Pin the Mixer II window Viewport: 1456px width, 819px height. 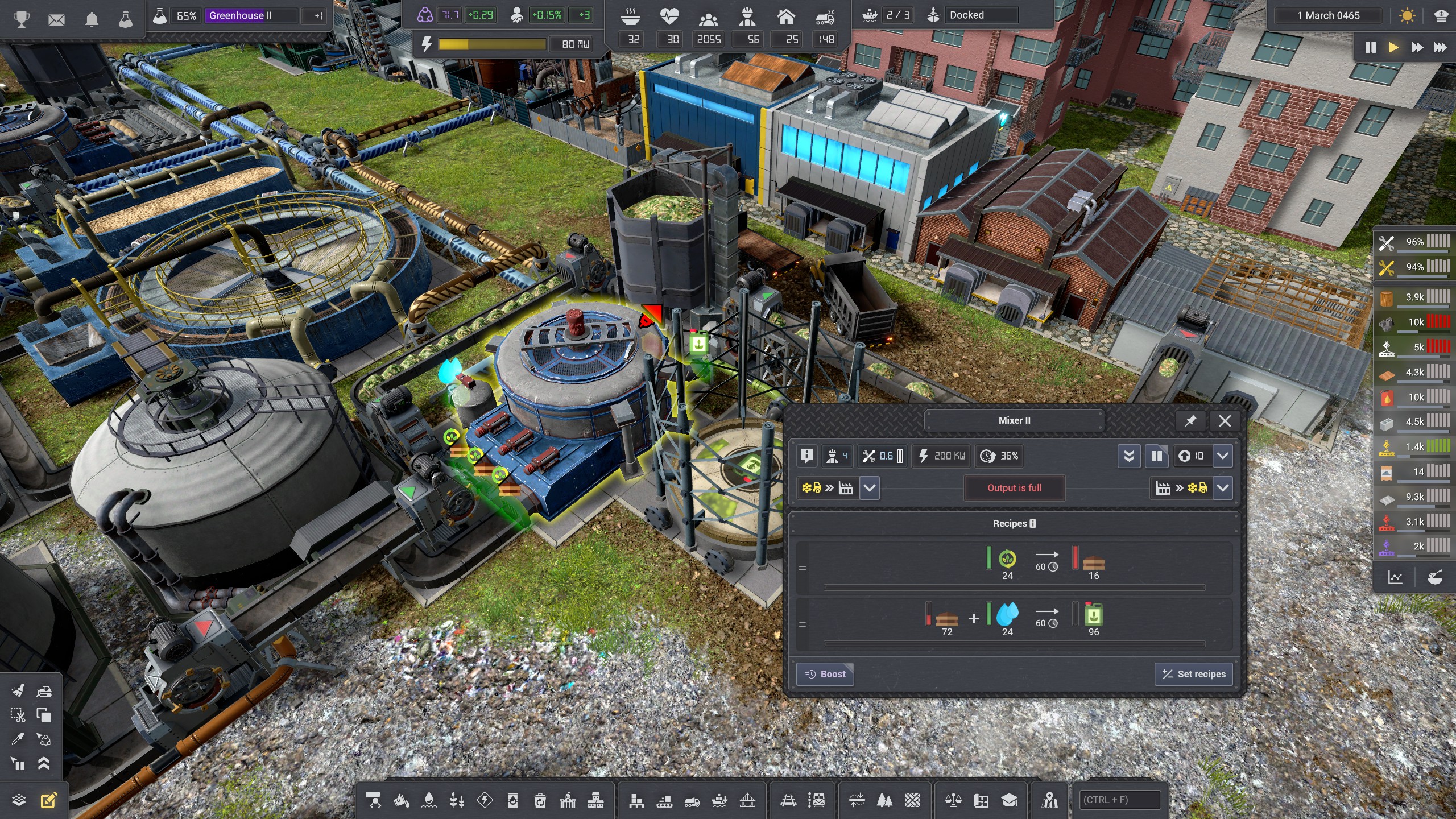click(x=1190, y=421)
